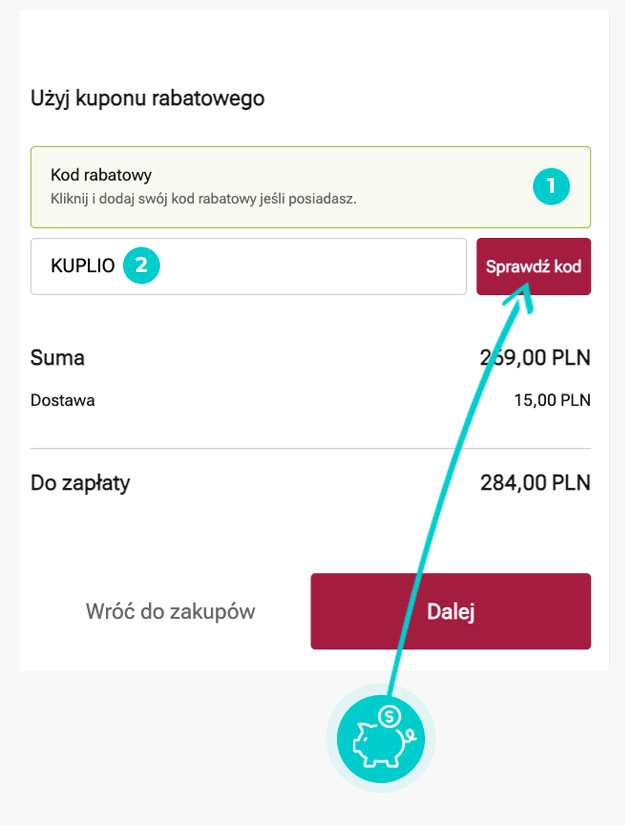625x825 pixels.
Task: Select the Użyj kuponu rabatowego heading
Action: tap(147, 99)
